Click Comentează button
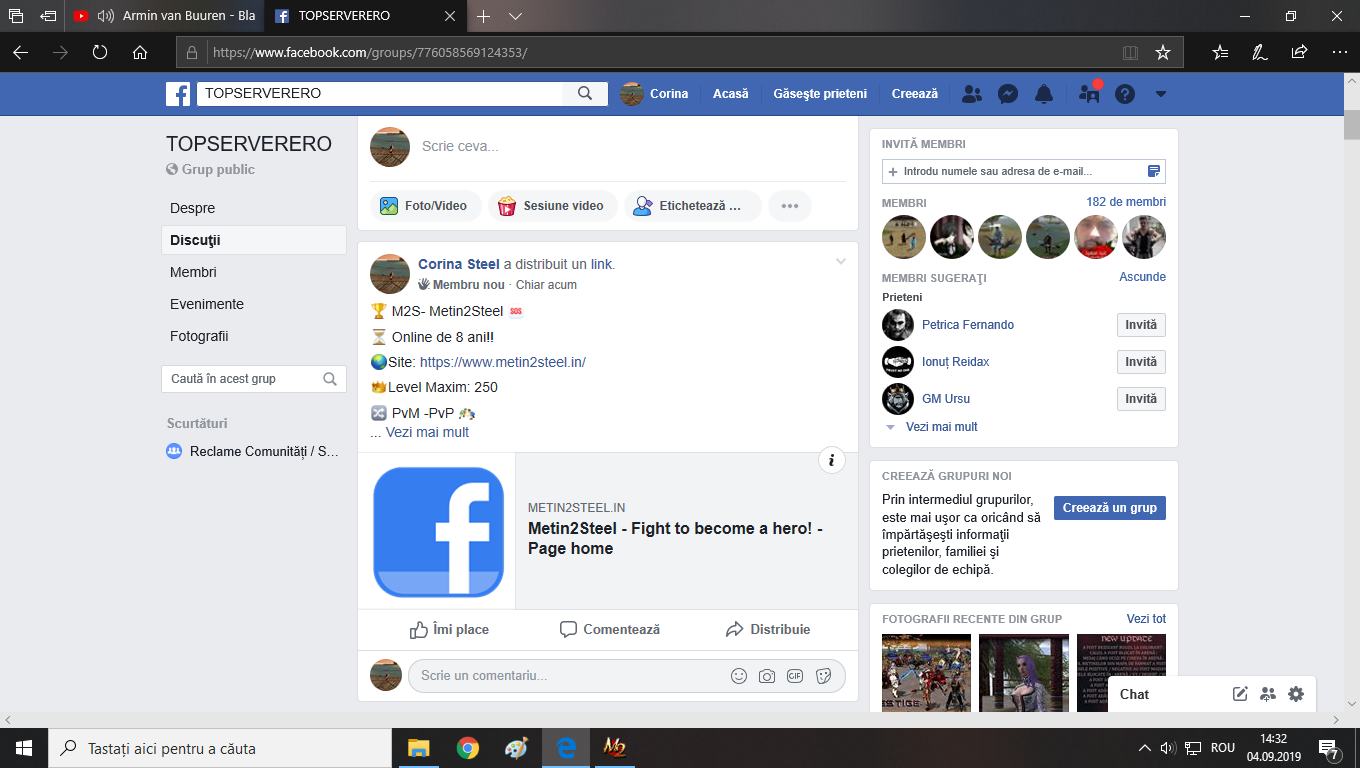1360x768 pixels. pyautogui.click(x=609, y=629)
